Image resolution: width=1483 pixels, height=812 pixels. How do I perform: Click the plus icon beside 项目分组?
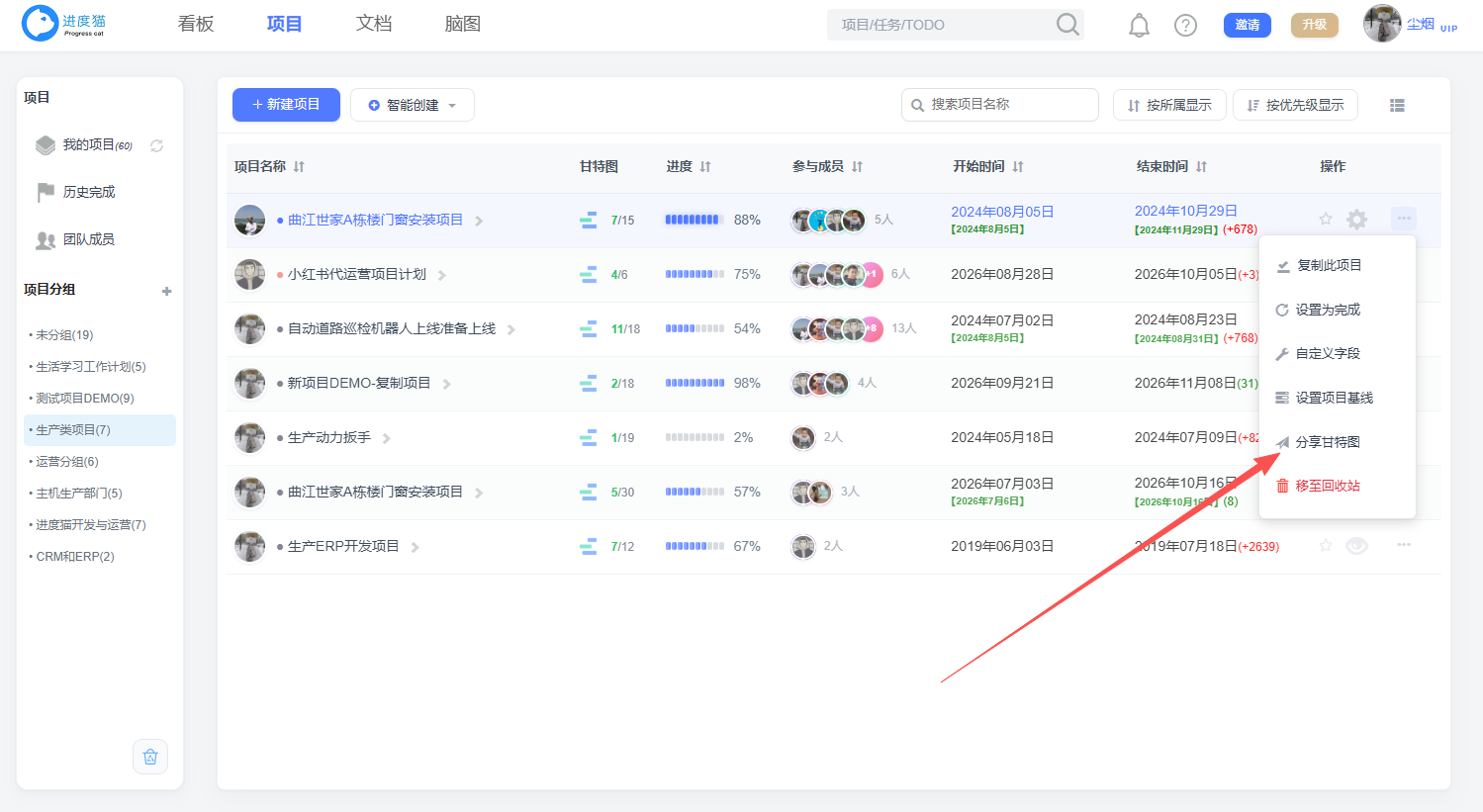click(167, 291)
